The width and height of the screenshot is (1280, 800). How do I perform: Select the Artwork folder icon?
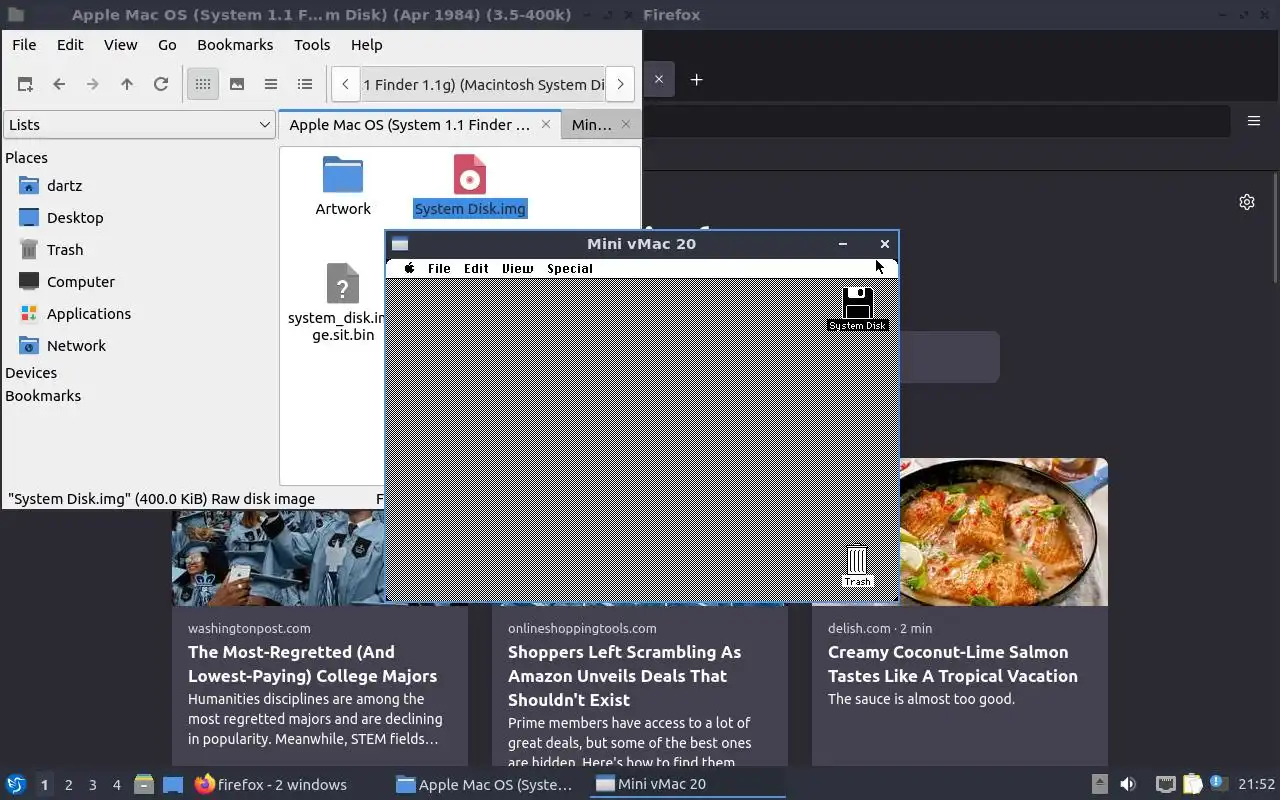point(343,176)
